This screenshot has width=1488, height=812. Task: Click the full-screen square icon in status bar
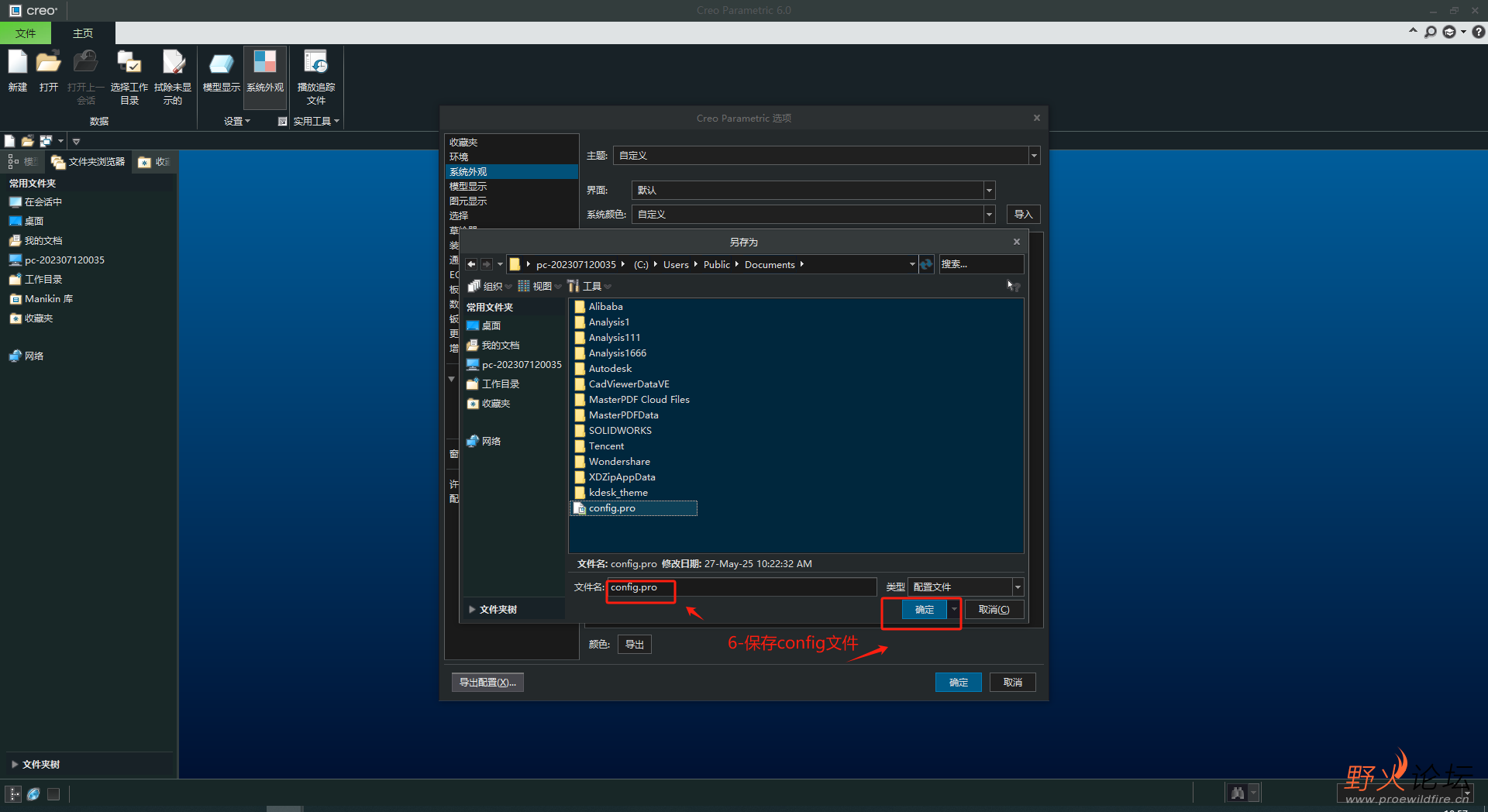(53, 793)
